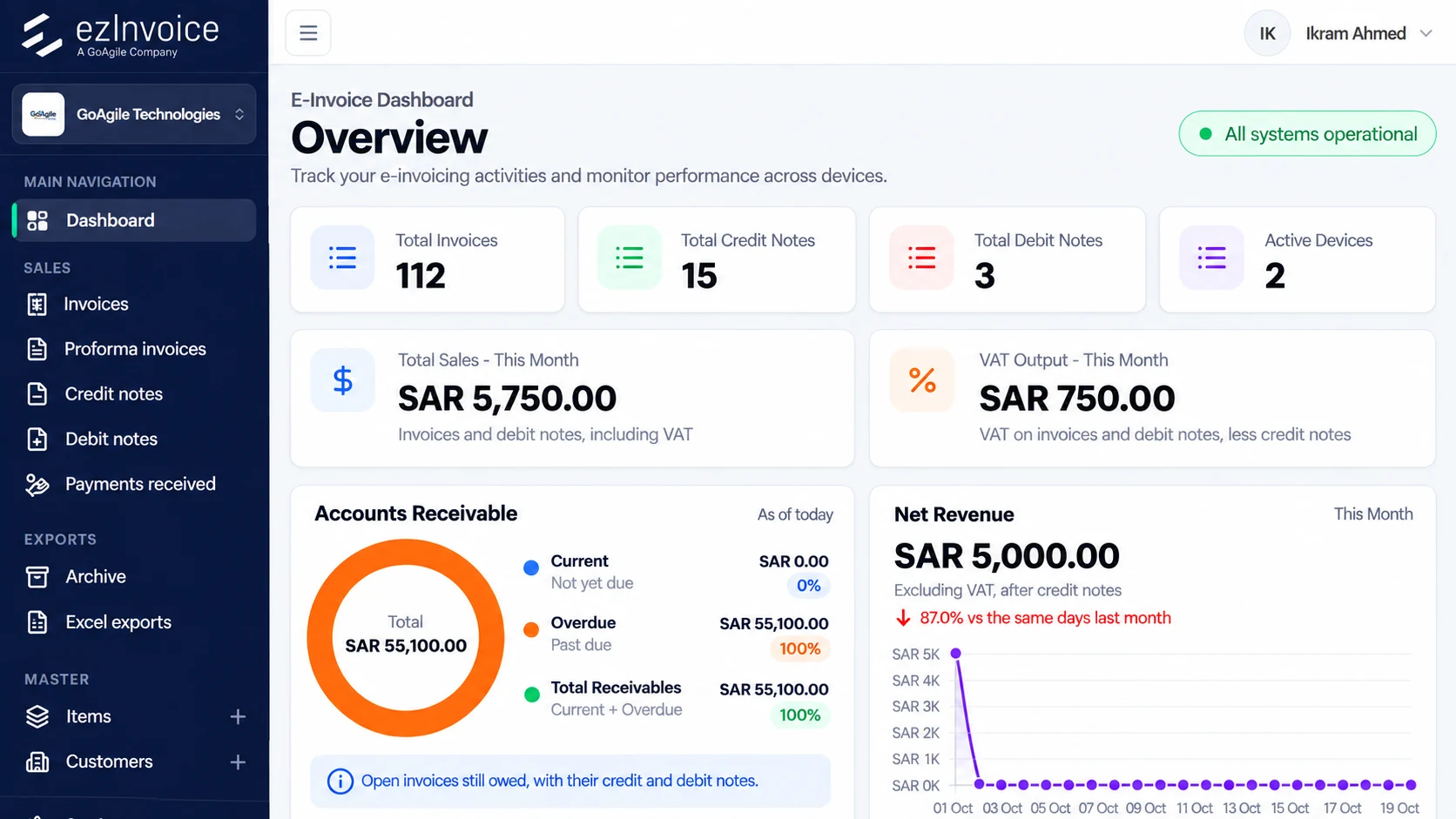Image resolution: width=1456 pixels, height=819 pixels.
Task: Click the ezInvoice logo icon
Action: click(41, 35)
